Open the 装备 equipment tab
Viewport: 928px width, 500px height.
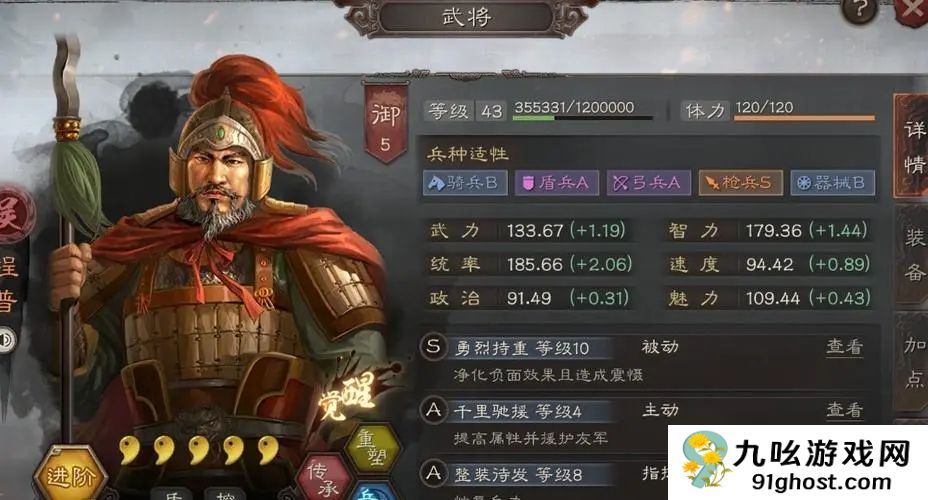click(x=912, y=256)
